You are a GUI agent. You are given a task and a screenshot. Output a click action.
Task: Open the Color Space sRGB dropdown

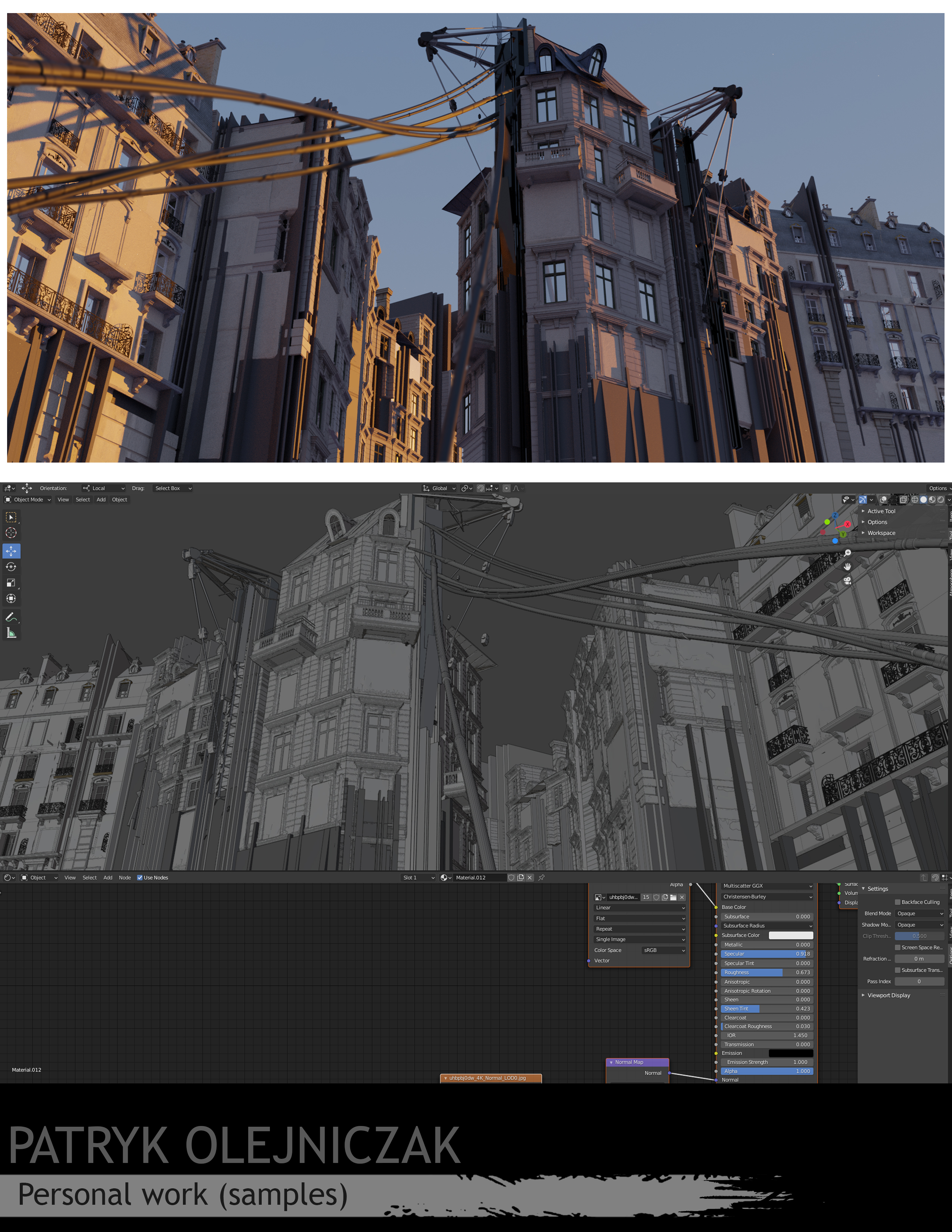(664, 950)
